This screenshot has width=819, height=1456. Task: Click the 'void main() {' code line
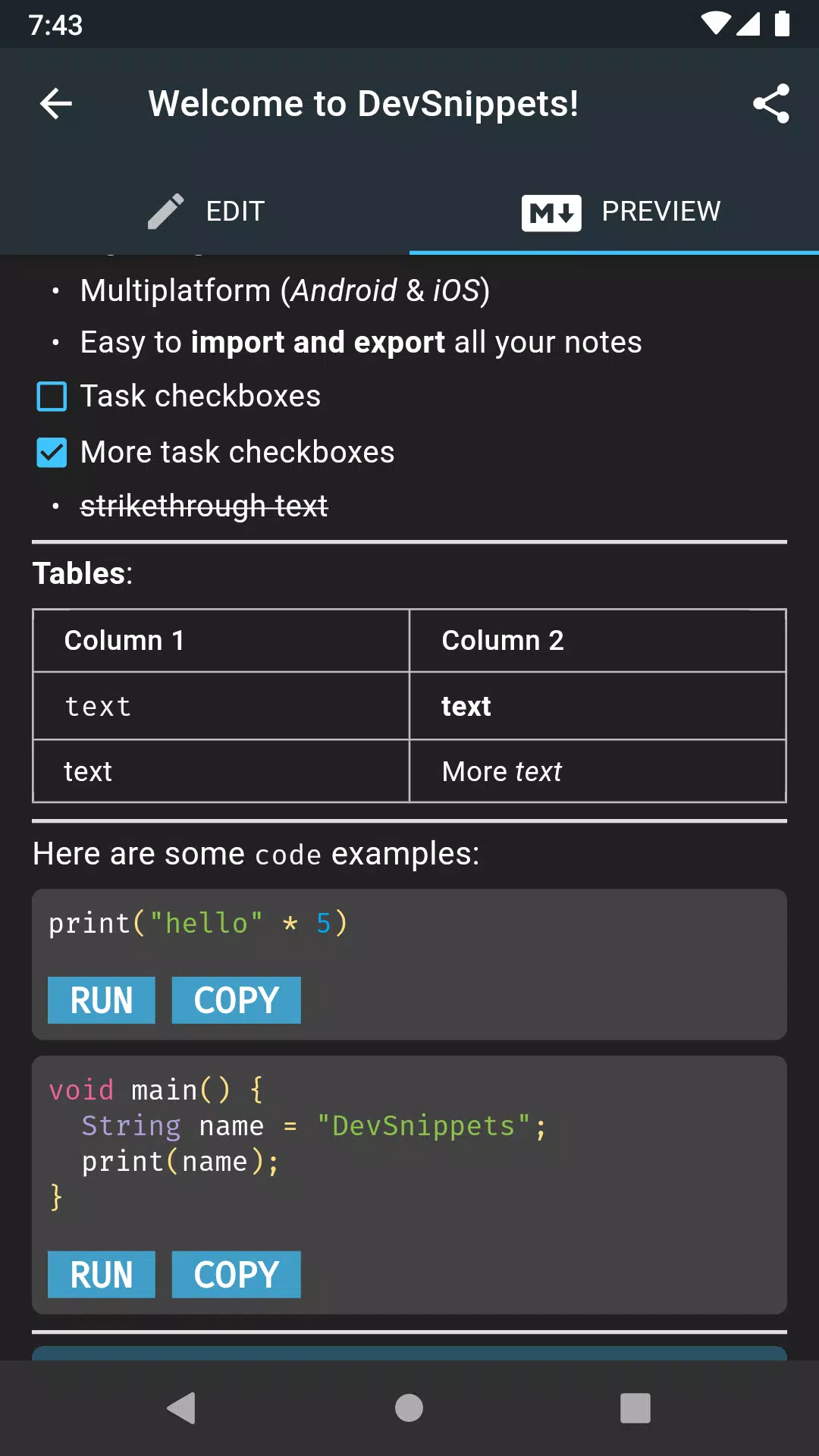(x=156, y=1090)
